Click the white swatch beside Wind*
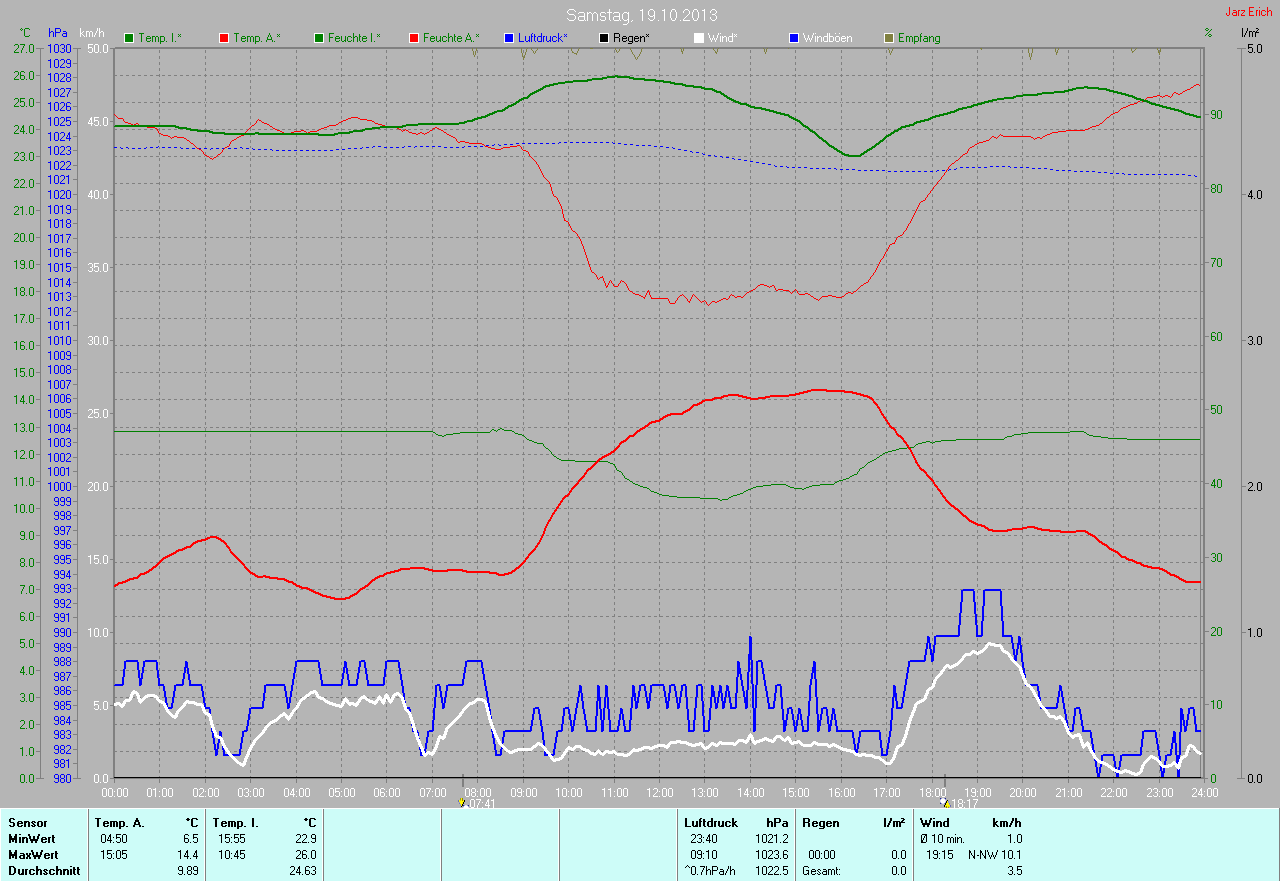The width and height of the screenshot is (1280, 881). point(700,38)
